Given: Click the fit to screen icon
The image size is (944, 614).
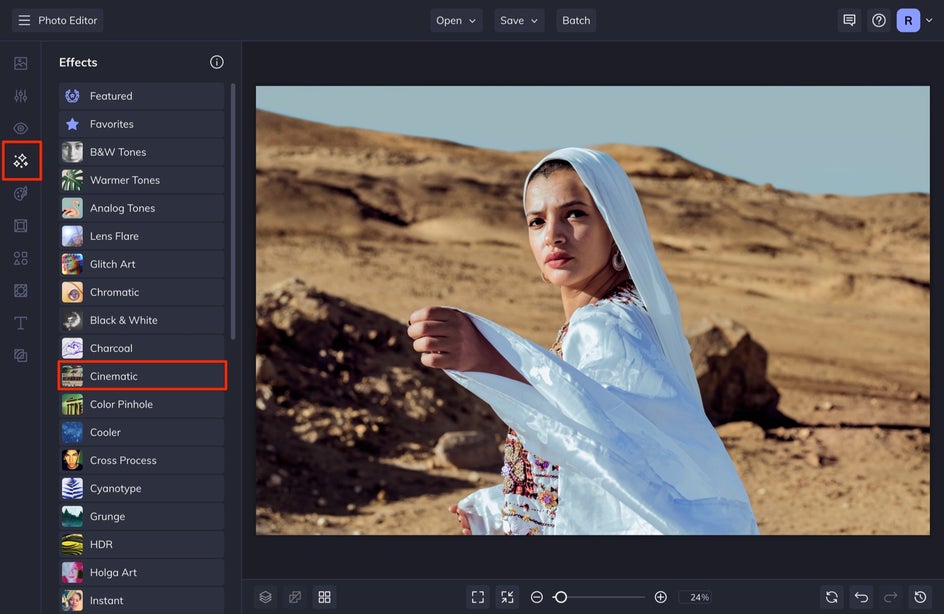Looking at the screenshot, I should coord(478,597).
